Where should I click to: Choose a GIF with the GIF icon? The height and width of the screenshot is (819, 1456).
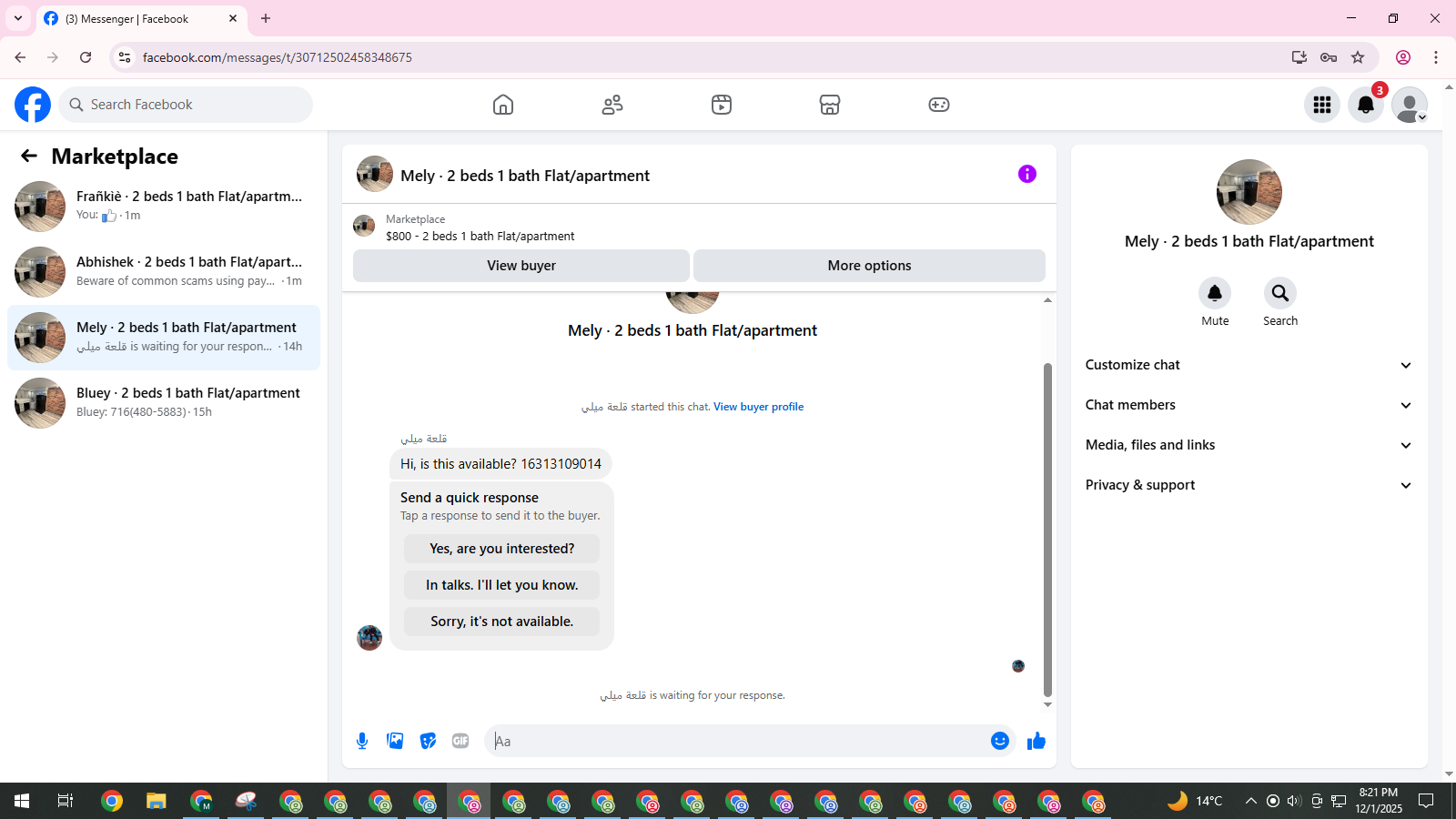click(x=460, y=741)
